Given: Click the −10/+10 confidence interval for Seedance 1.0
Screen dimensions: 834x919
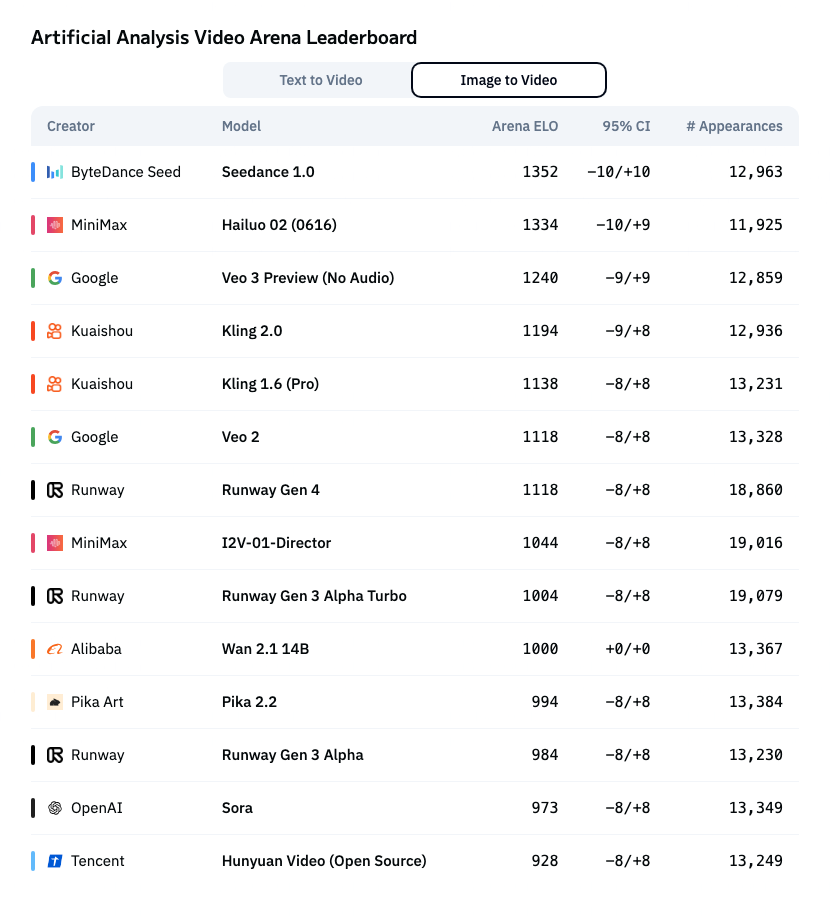Looking at the screenshot, I should pos(619,172).
